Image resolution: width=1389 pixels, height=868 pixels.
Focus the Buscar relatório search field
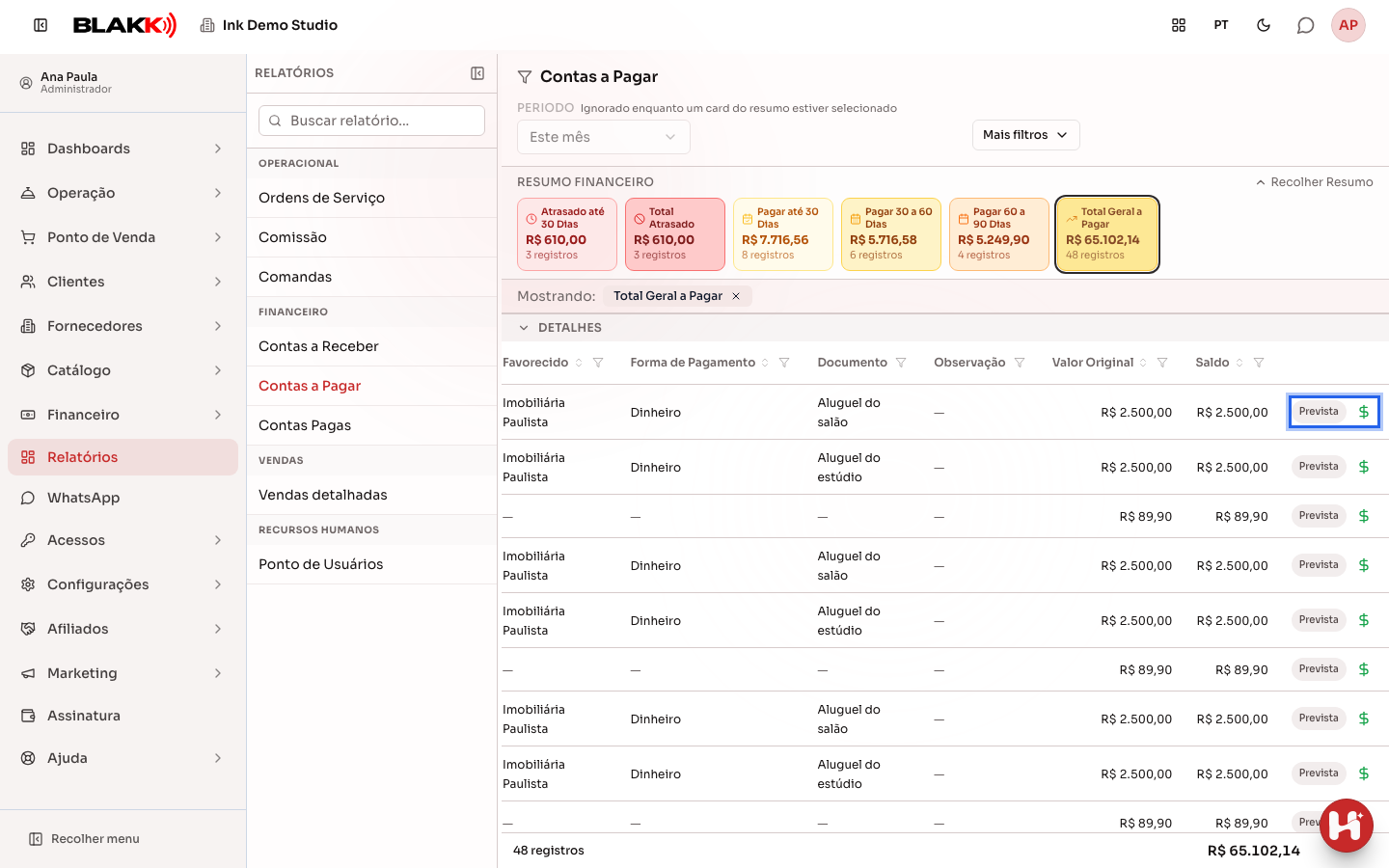tap(371, 121)
